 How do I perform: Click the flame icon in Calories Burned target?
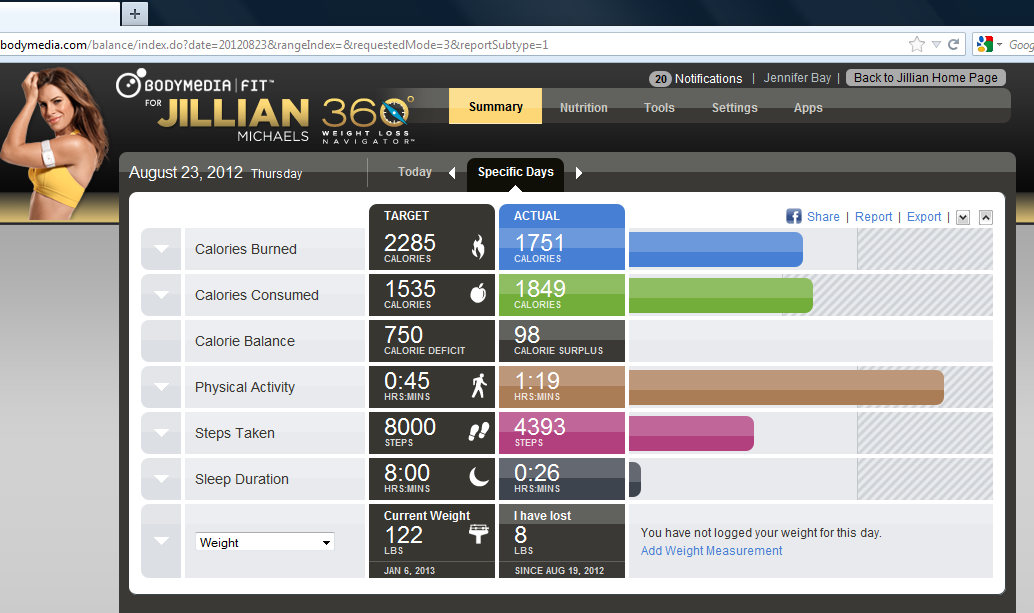tap(478, 247)
